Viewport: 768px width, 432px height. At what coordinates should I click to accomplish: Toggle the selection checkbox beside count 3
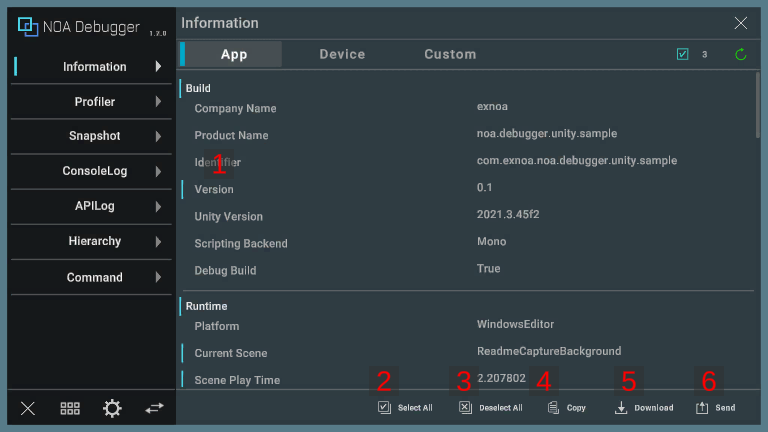(683, 54)
